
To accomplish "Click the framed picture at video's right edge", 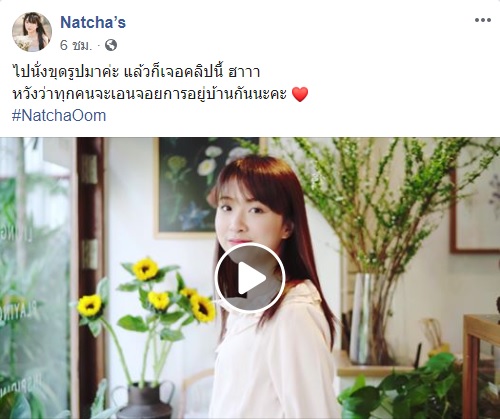I will point(476,207).
